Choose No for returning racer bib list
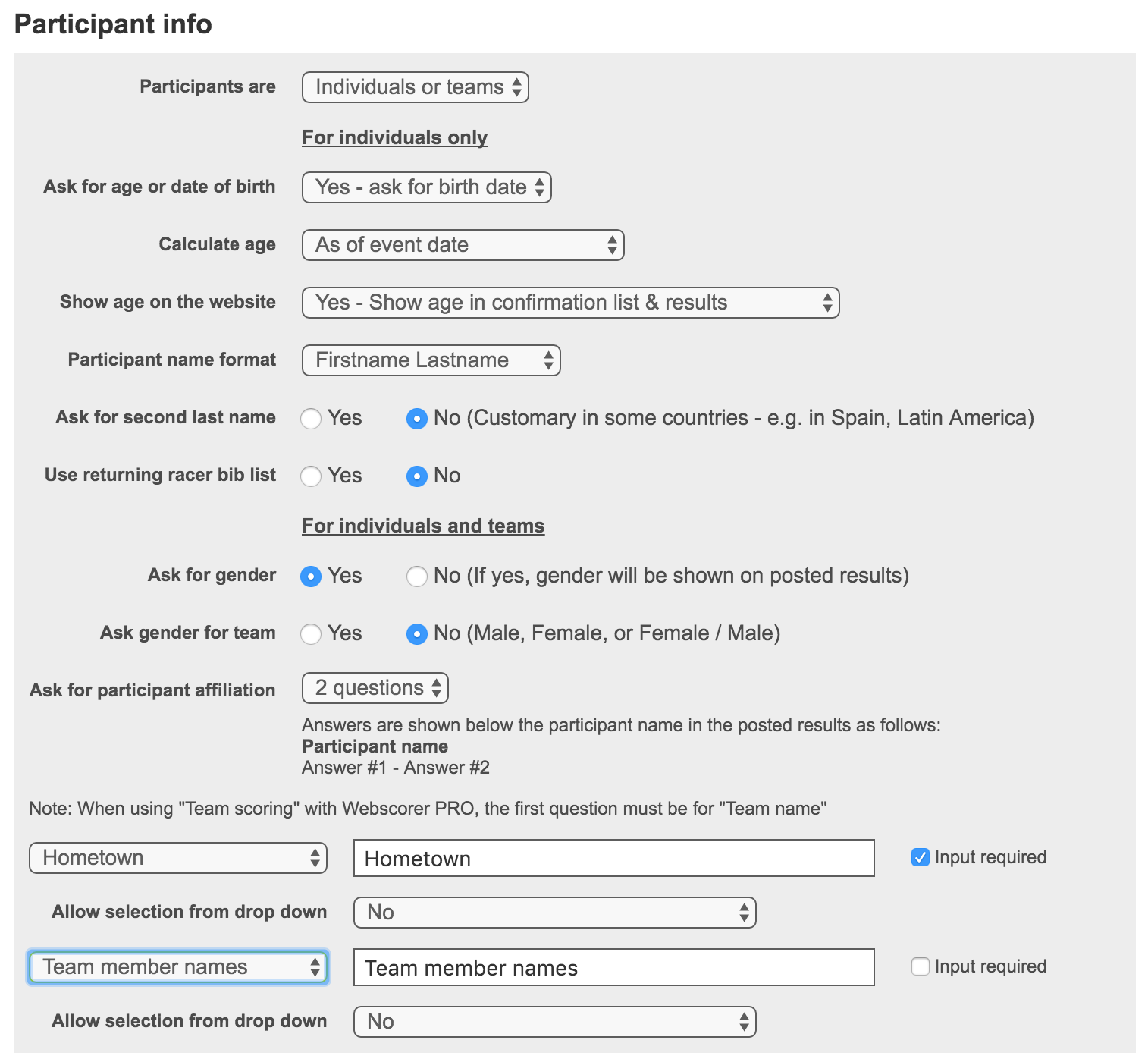Image resolution: width=1148 pixels, height=1059 pixels. 417,476
